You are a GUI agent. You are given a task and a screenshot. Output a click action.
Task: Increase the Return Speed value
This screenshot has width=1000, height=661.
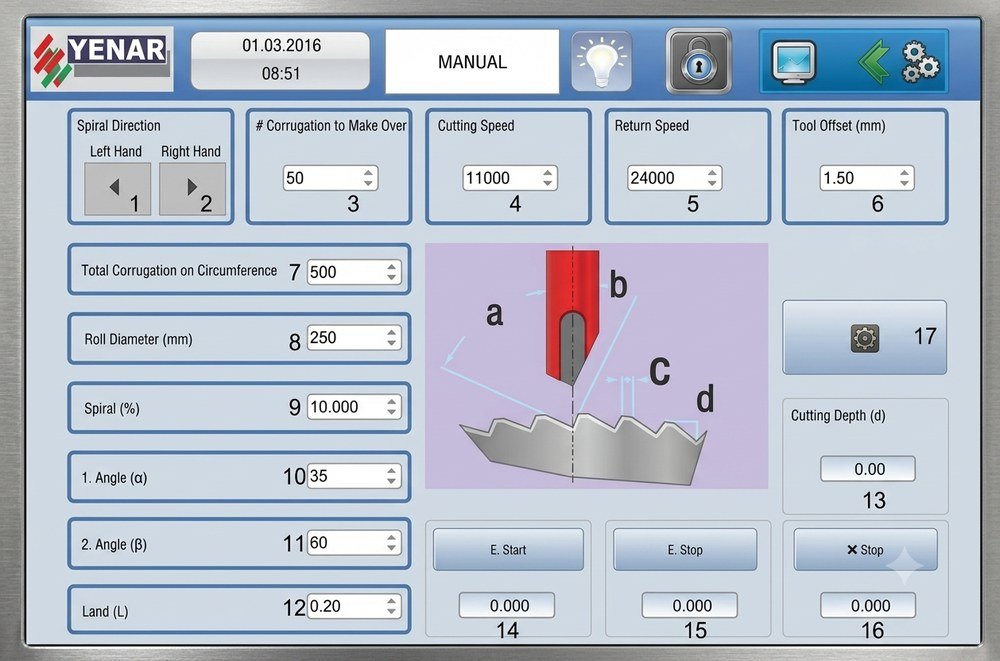coord(713,172)
